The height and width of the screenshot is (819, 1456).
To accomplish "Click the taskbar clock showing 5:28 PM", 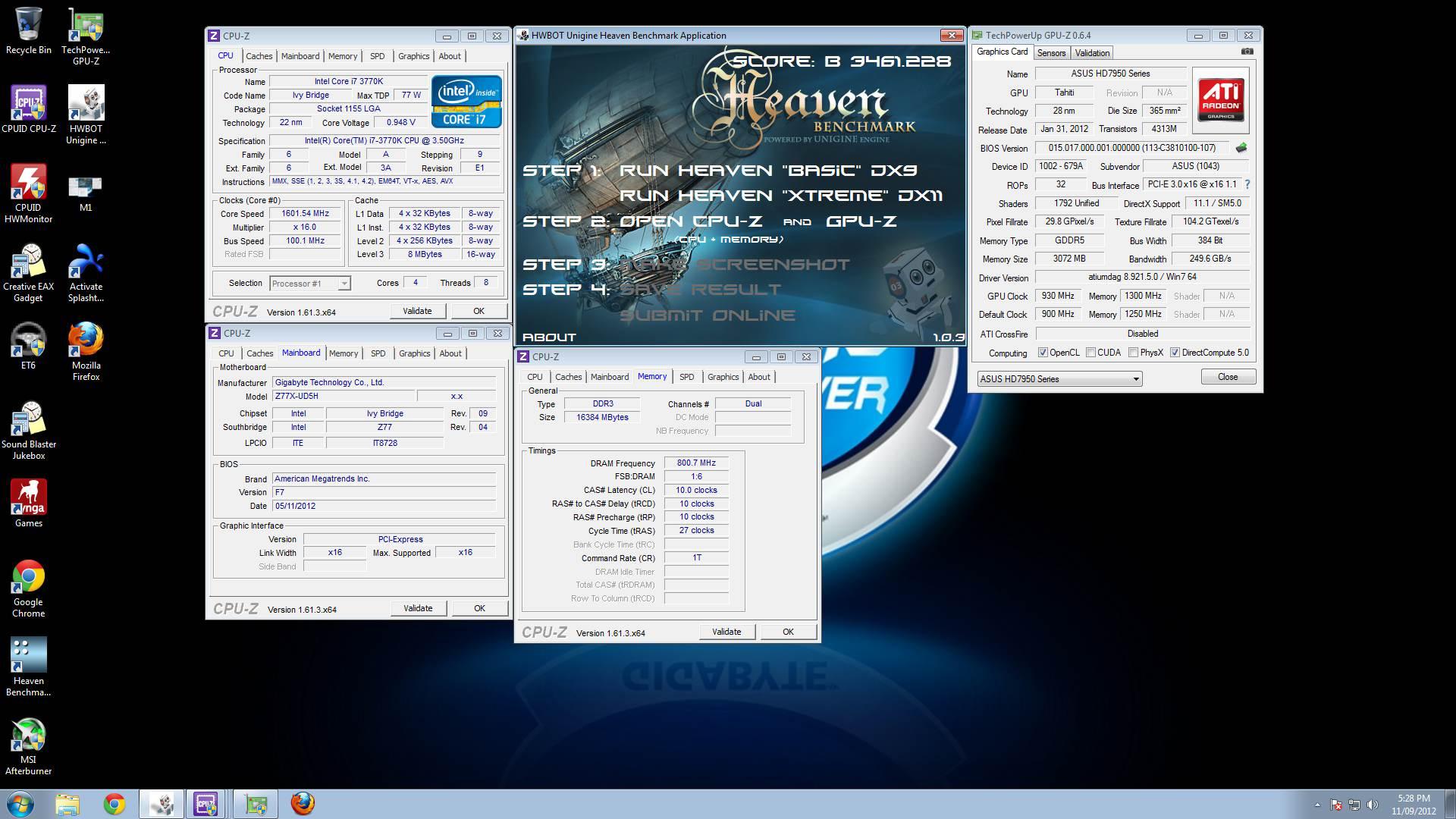I will point(1414,804).
